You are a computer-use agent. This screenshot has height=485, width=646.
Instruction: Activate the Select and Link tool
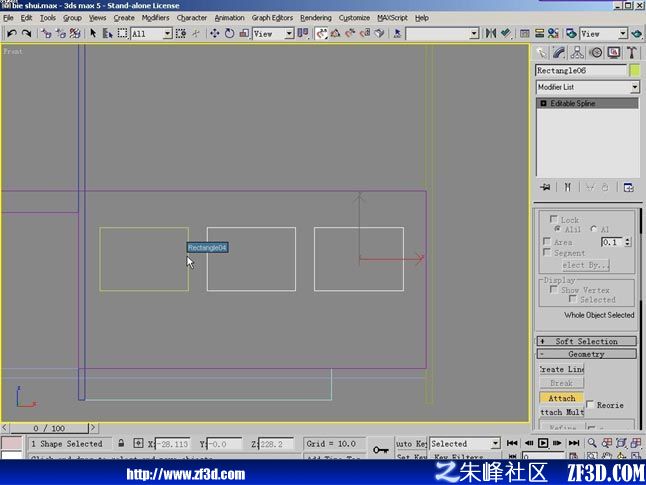[x=46, y=33]
